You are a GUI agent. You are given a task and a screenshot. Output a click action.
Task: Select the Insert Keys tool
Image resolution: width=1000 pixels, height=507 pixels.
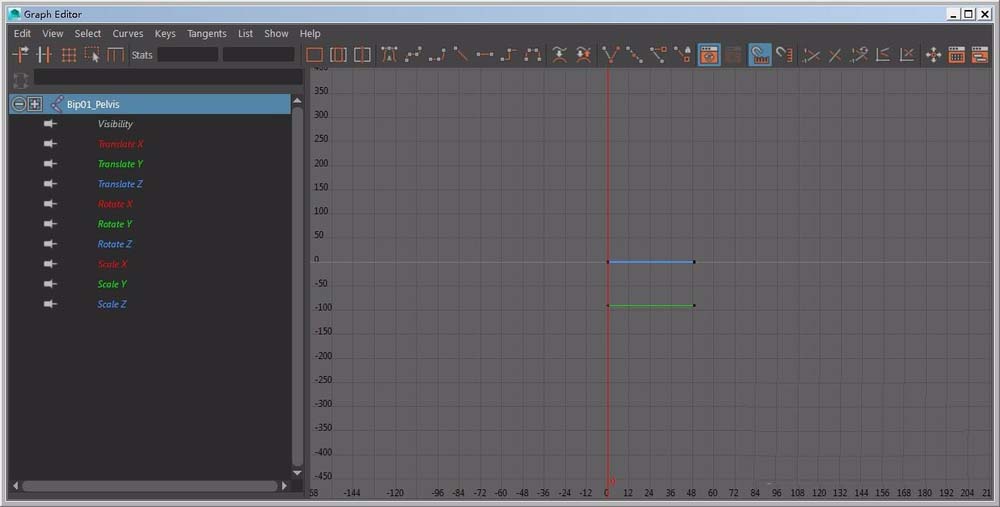(x=44, y=55)
